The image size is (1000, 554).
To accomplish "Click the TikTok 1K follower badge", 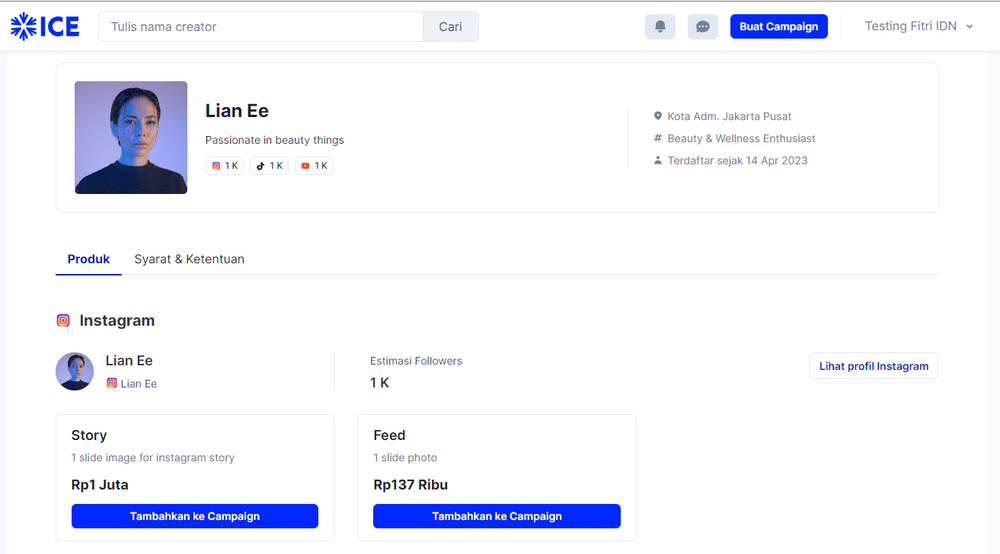I will point(269,166).
